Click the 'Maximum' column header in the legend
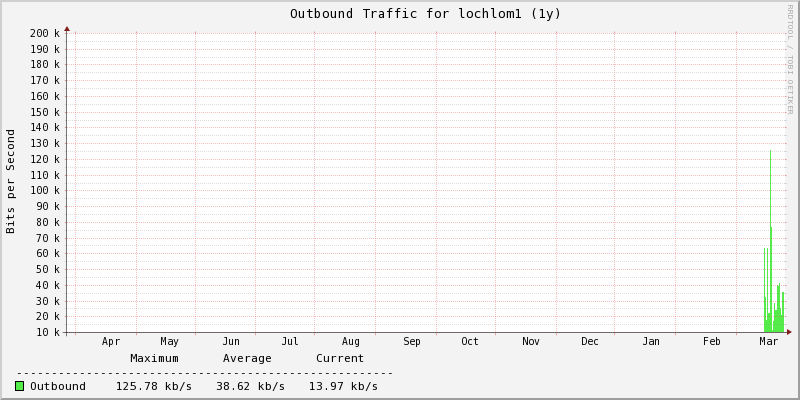800x400 pixels. (154, 358)
